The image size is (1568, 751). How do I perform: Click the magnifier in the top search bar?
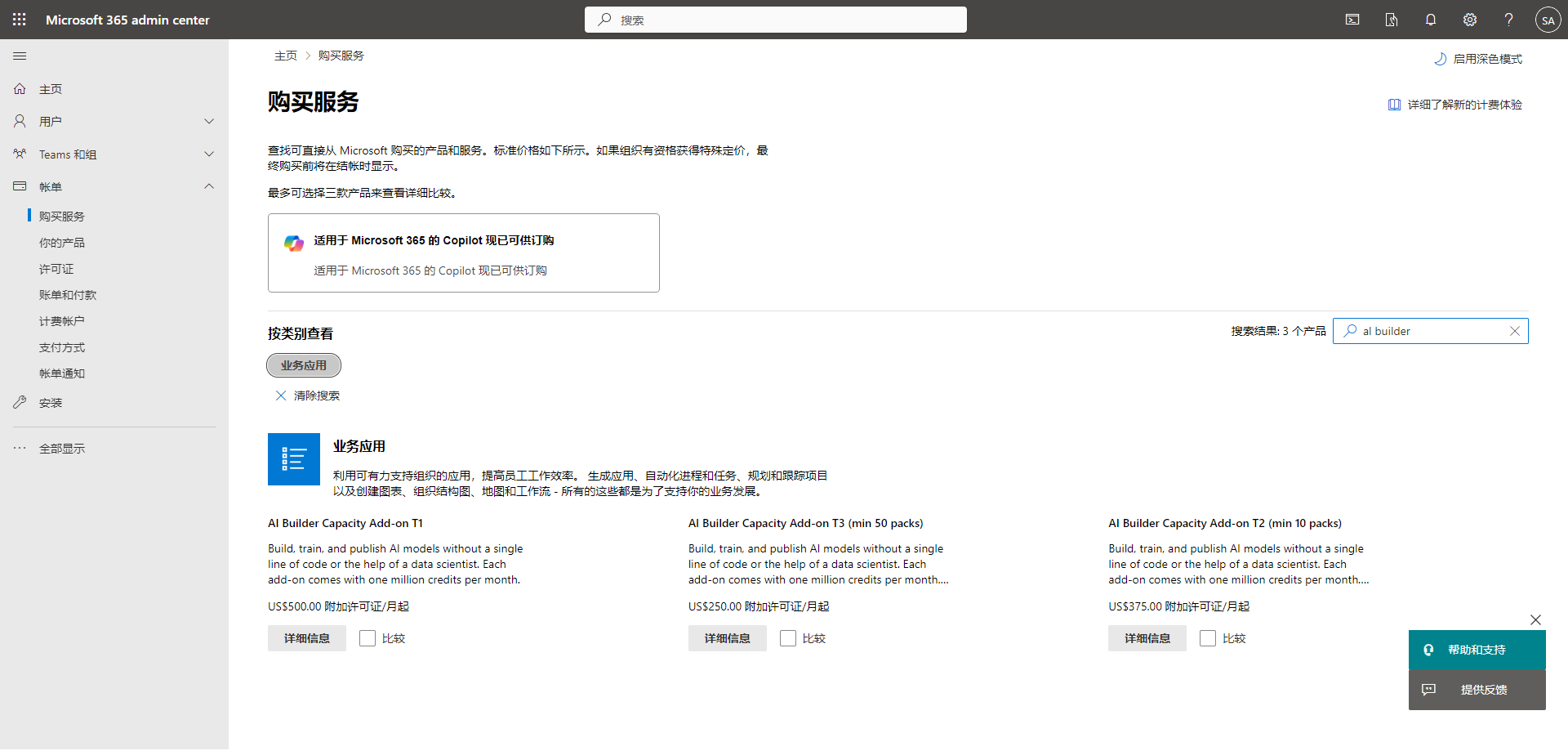point(604,20)
